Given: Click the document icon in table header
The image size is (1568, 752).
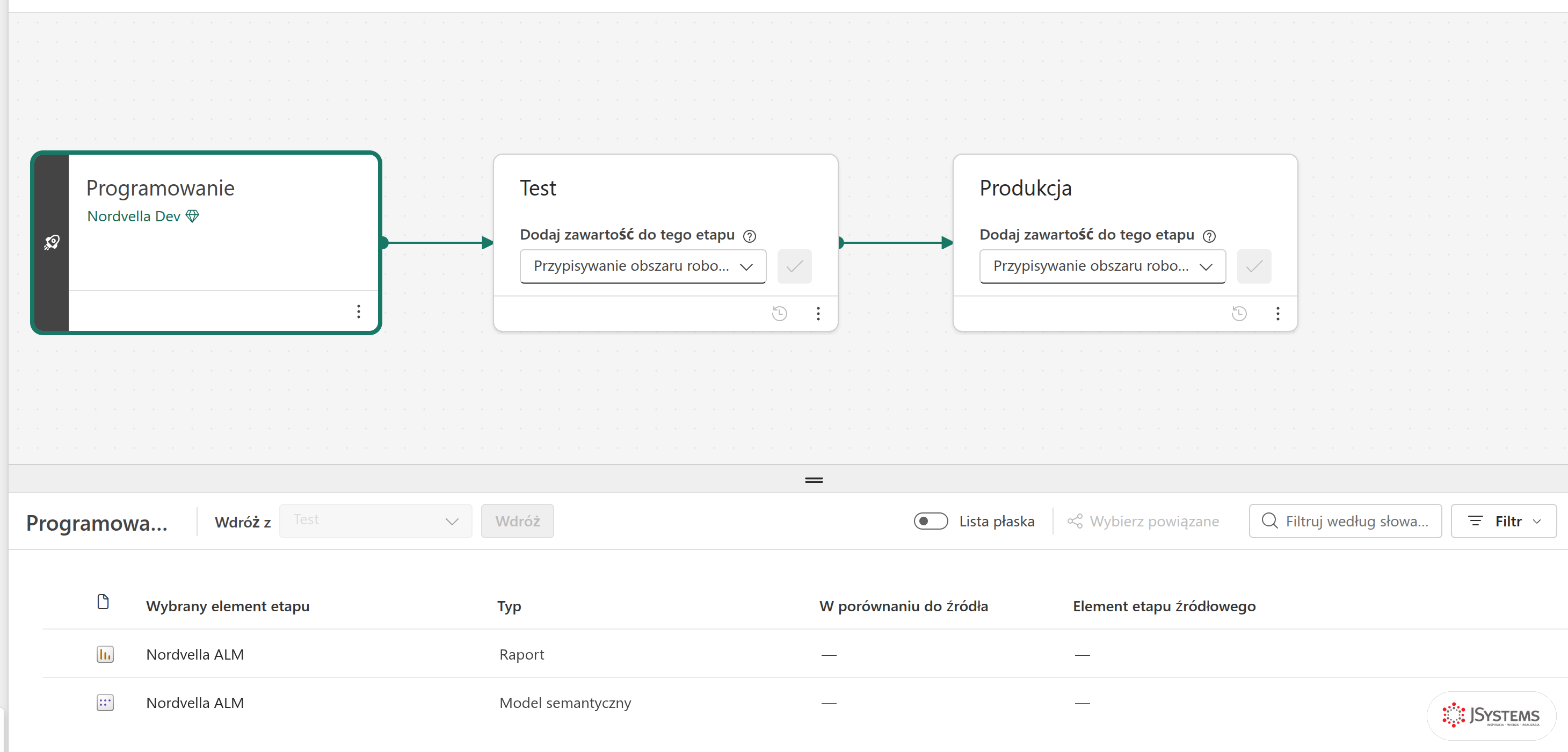Looking at the screenshot, I should 104,602.
